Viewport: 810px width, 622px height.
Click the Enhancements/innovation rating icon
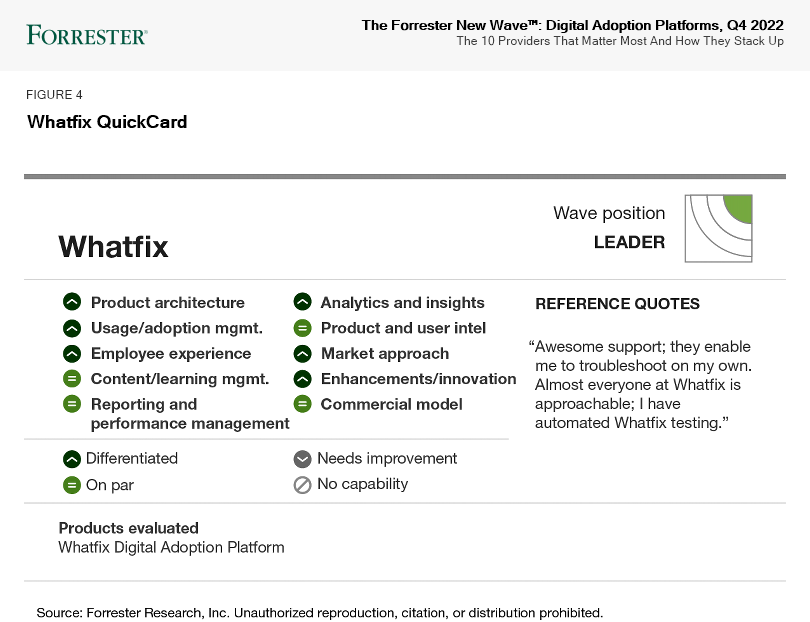[x=303, y=379]
